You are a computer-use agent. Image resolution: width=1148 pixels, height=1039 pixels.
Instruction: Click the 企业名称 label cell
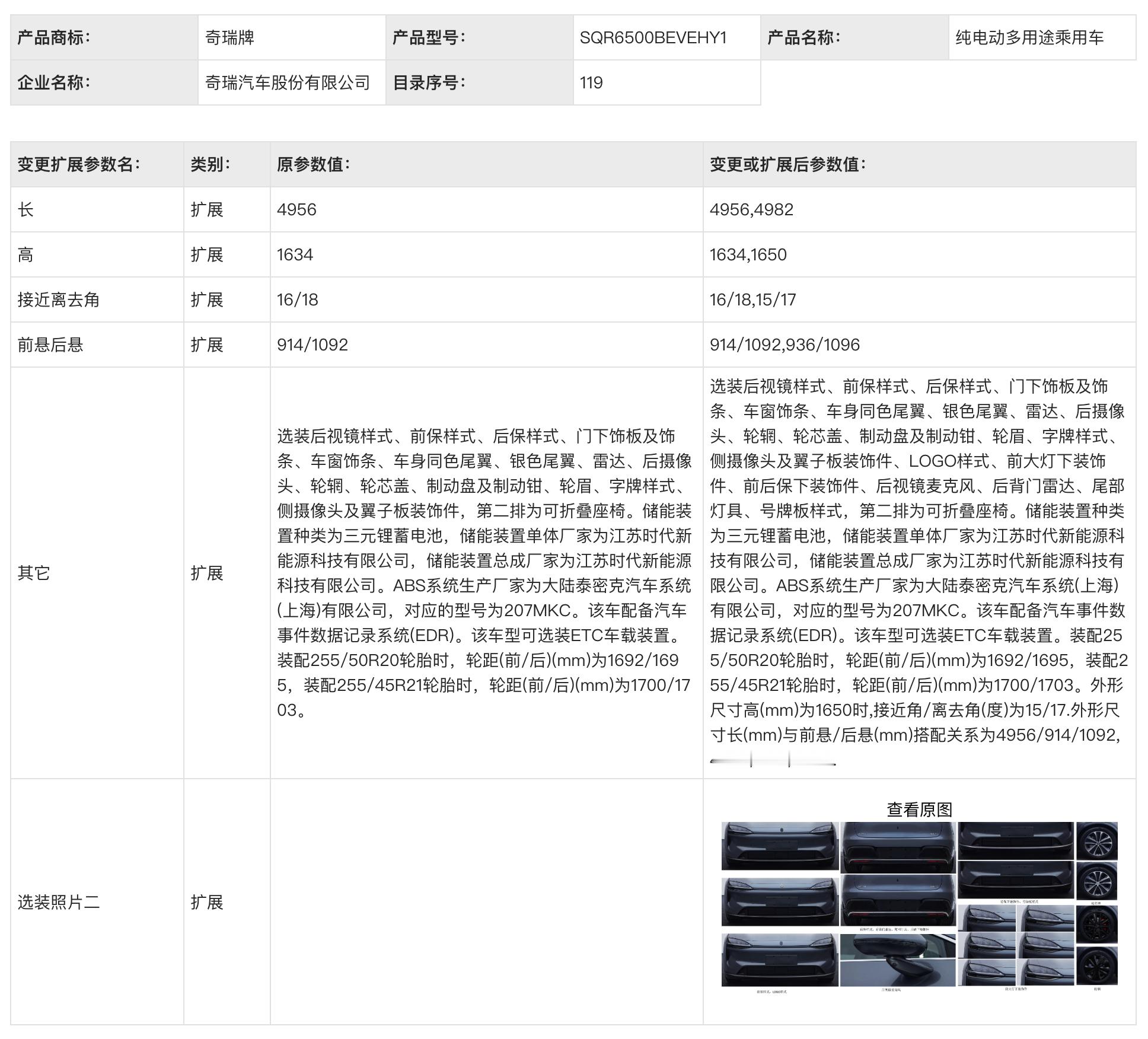pos(104,82)
